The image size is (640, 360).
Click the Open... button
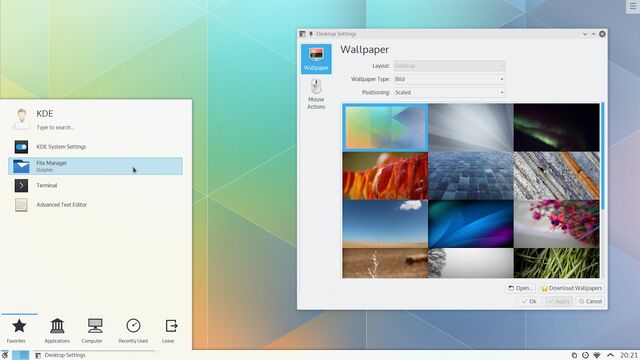coord(520,288)
